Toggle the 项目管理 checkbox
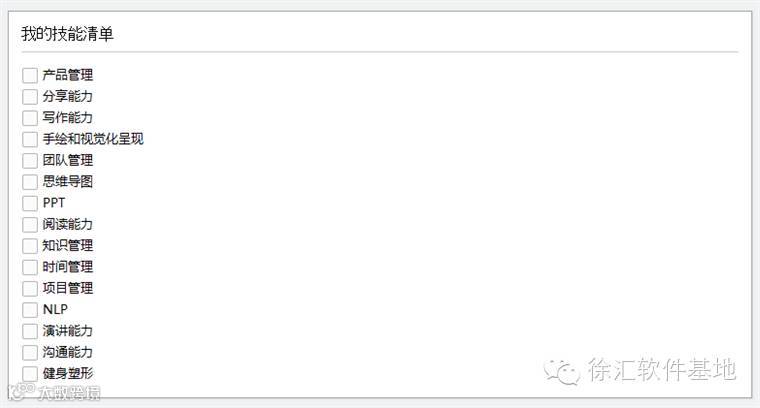This screenshot has width=760, height=408. (29, 288)
